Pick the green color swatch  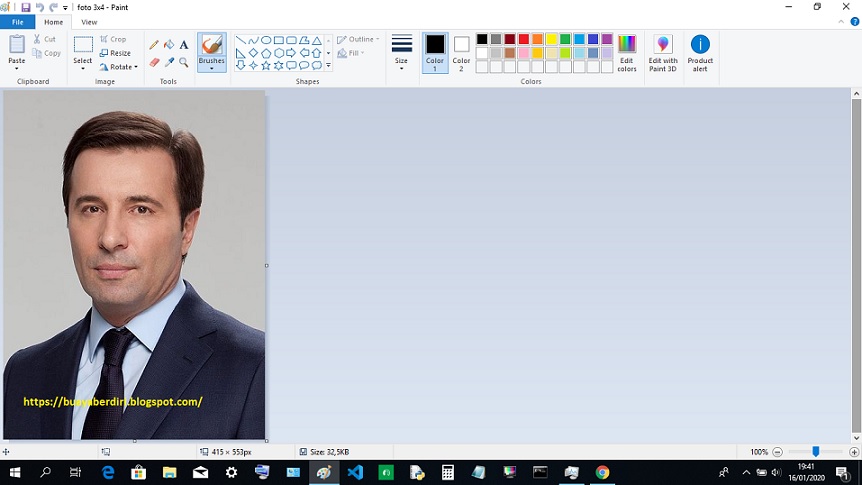click(565, 39)
